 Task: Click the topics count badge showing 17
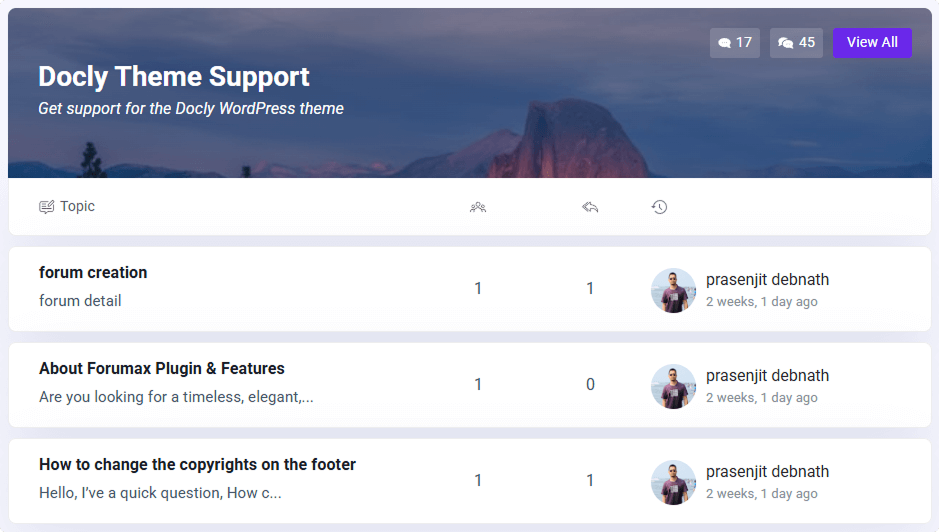click(x=735, y=43)
